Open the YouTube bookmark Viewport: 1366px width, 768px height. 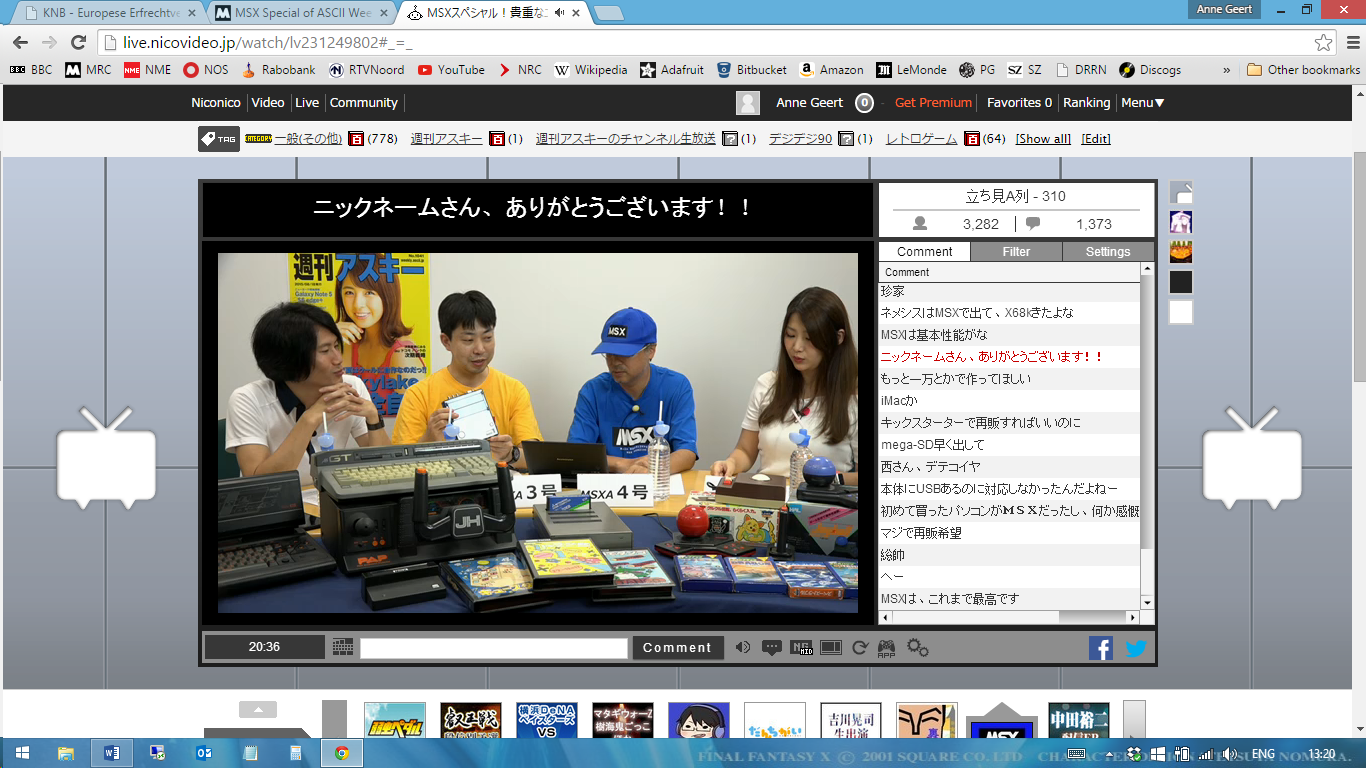[451, 70]
